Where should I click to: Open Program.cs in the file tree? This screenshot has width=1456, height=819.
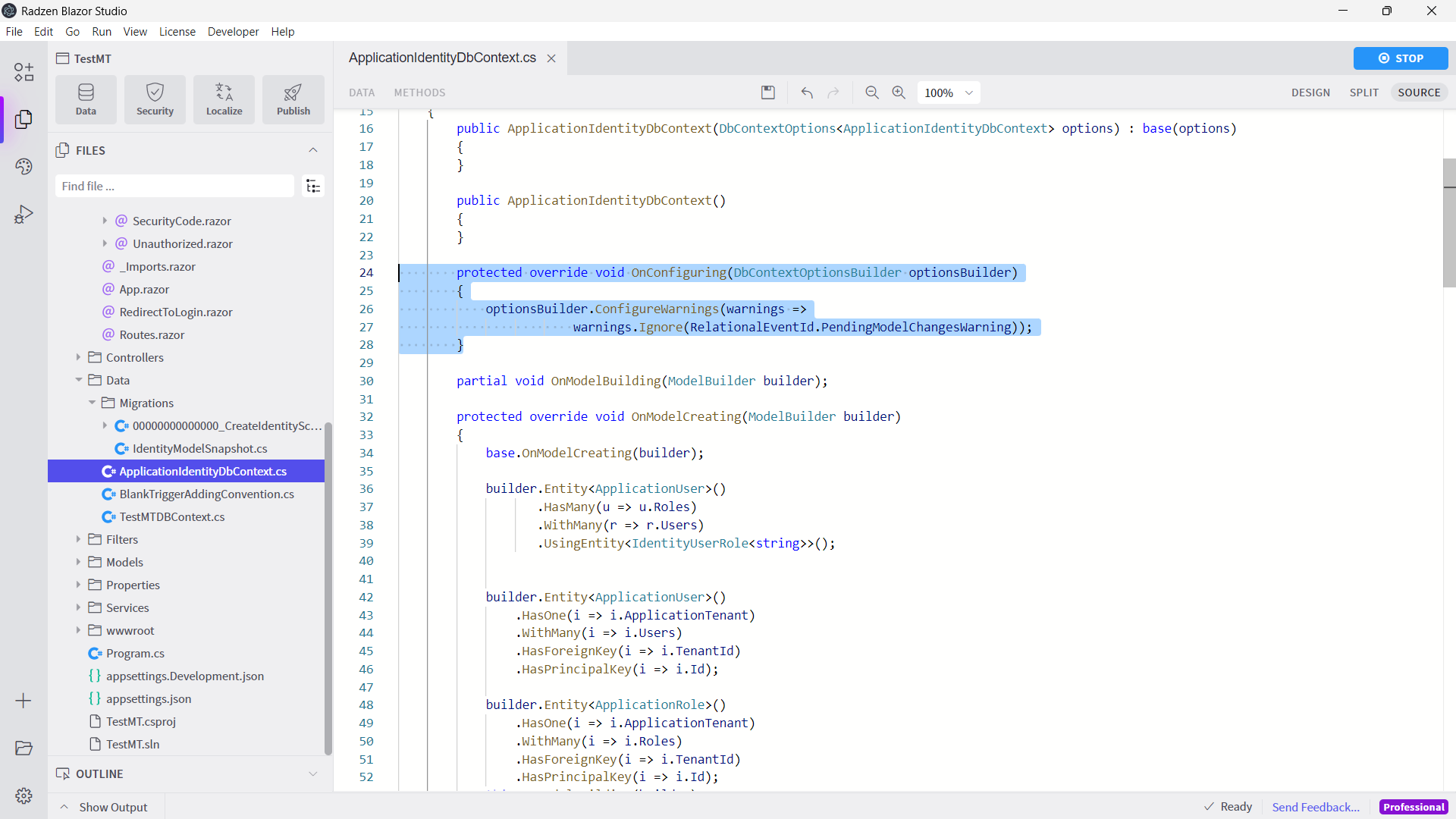point(135,653)
